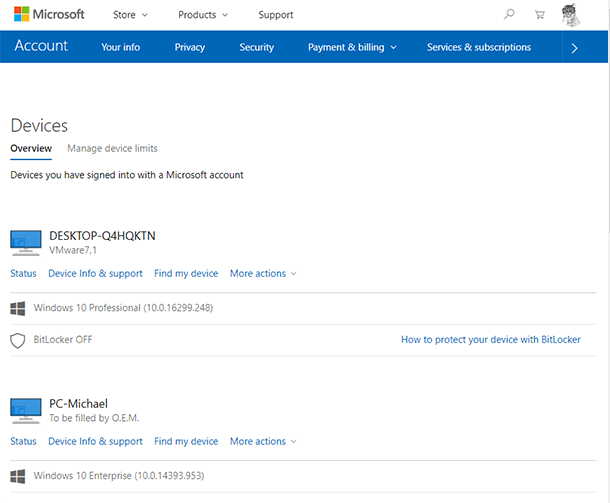Show more account navigation items arrow
This screenshot has height=503, width=610.
[x=574, y=48]
